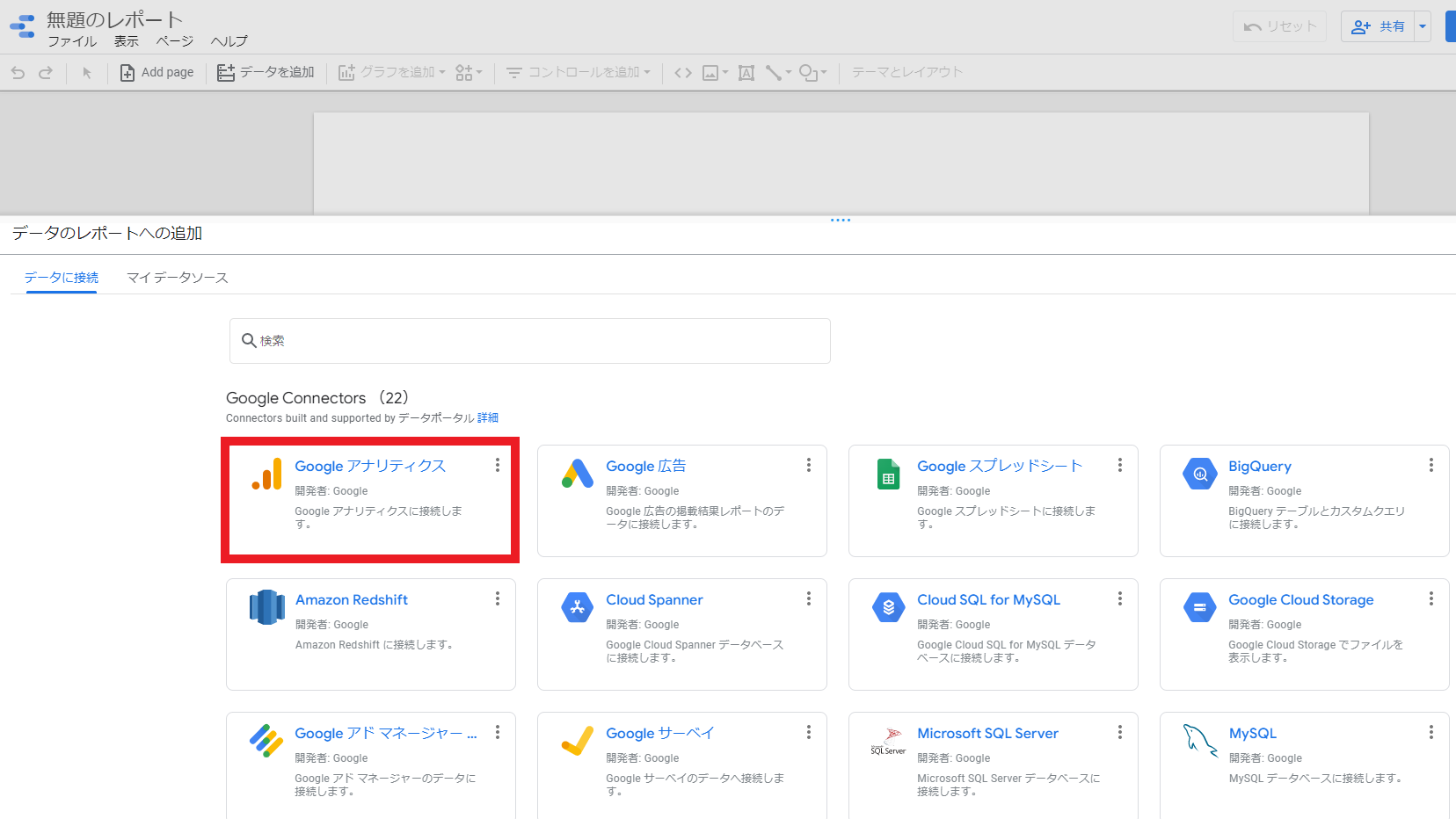Select Cloud SQL for MySQL connector
Image resolution: width=1456 pixels, height=819 pixels.
point(994,634)
